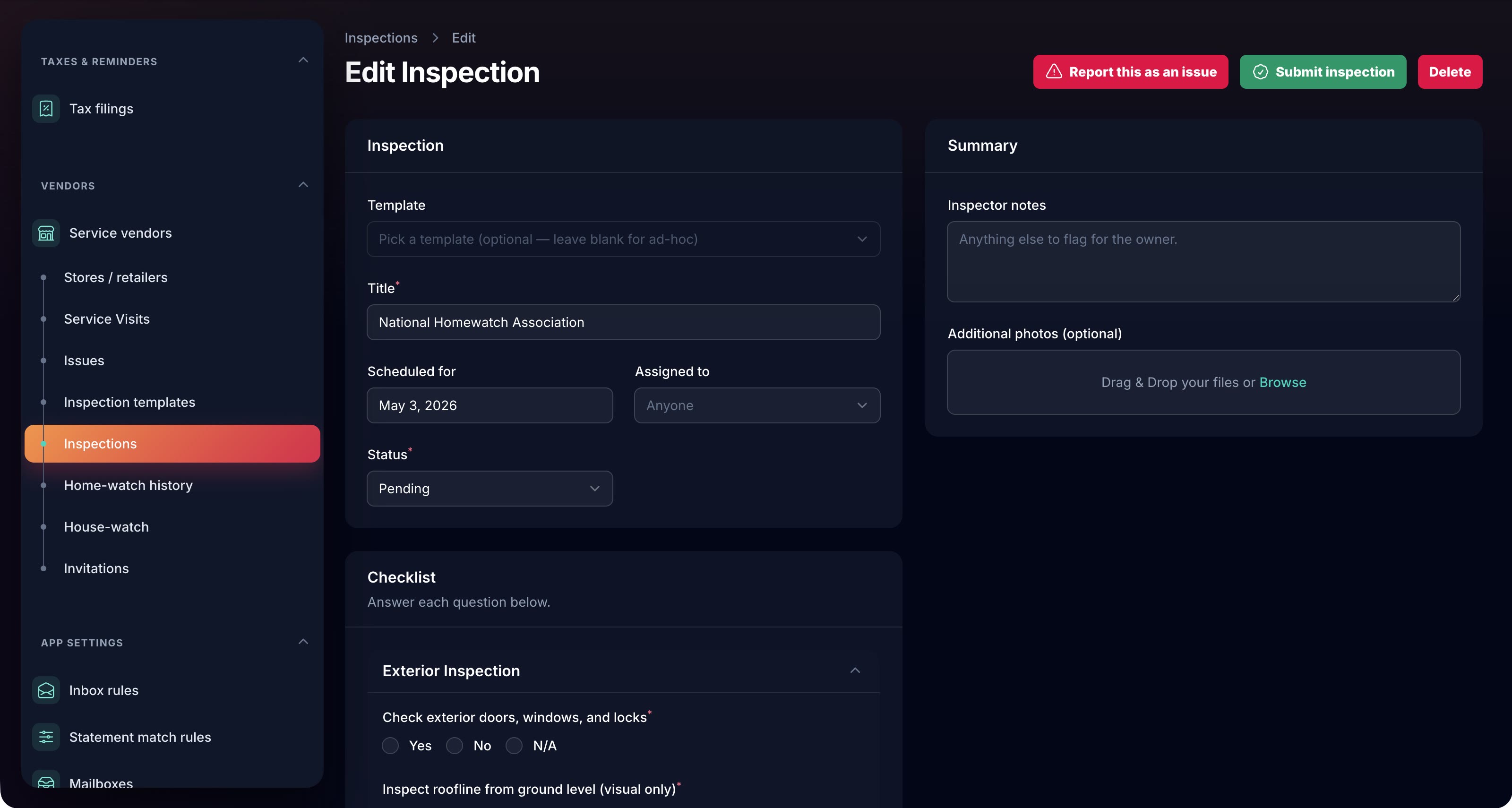
Task: Click the Delete button
Action: pyautogui.click(x=1450, y=72)
